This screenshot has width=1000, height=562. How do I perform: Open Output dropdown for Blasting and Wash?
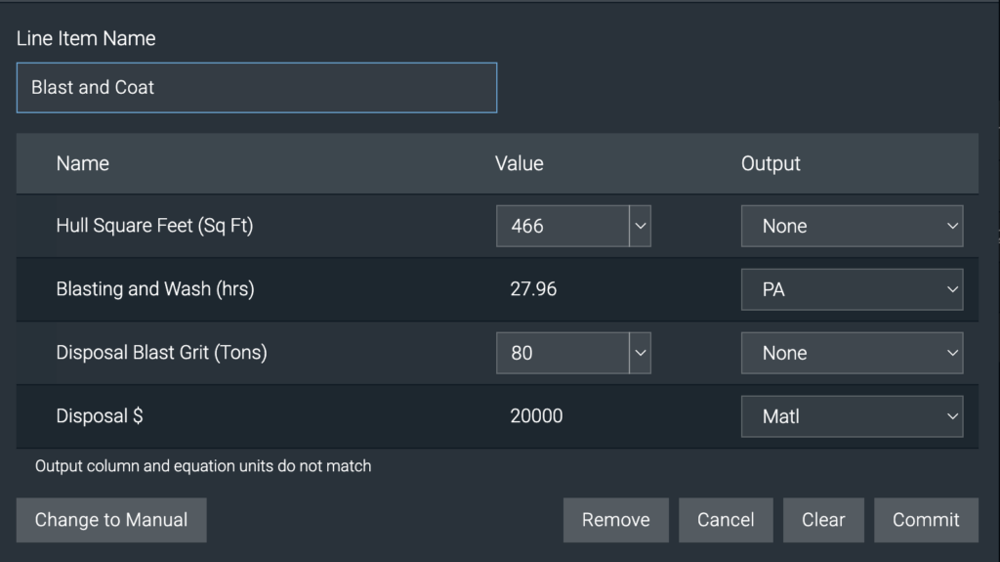coord(852,290)
